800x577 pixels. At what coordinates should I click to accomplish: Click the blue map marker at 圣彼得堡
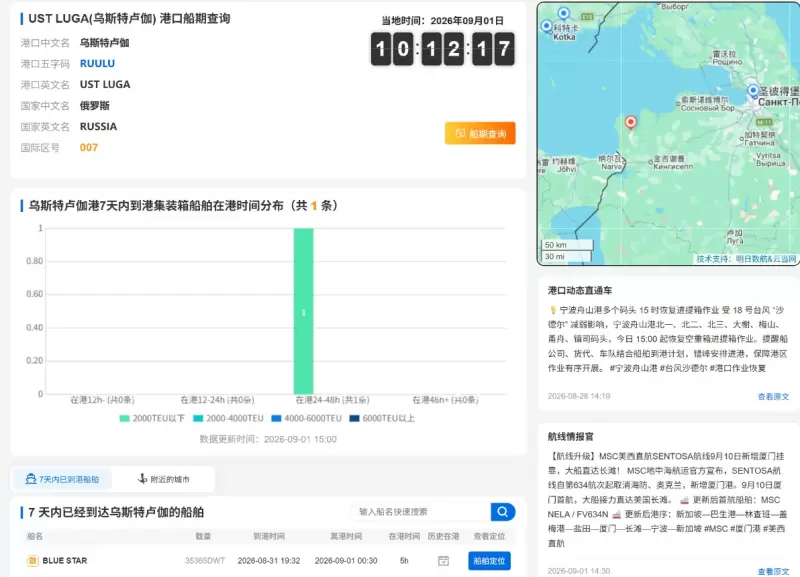pos(753,91)
